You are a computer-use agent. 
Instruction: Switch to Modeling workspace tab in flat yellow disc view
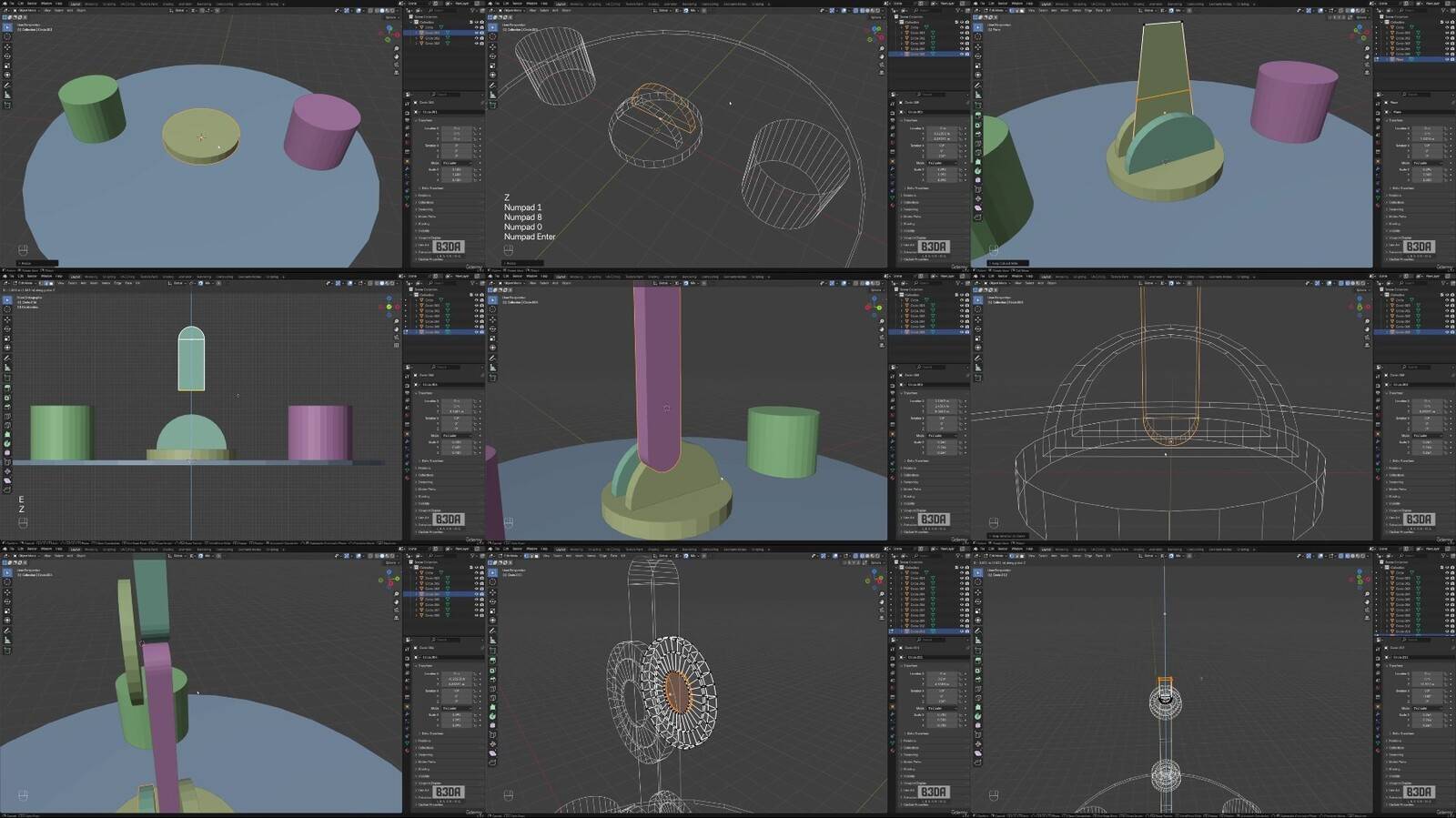(91, 4)
